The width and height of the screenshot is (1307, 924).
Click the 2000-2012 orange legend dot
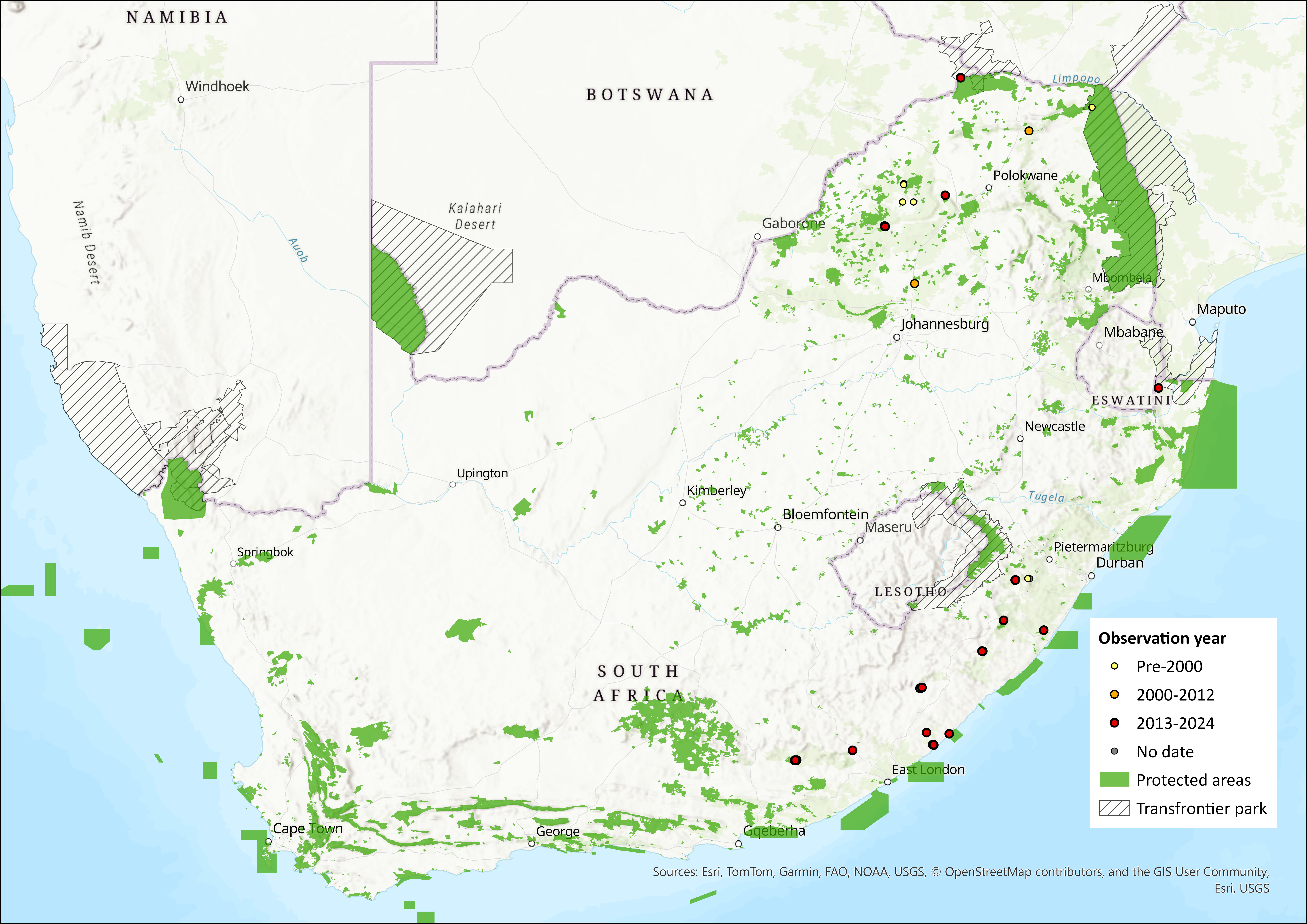coord(1115,695)
